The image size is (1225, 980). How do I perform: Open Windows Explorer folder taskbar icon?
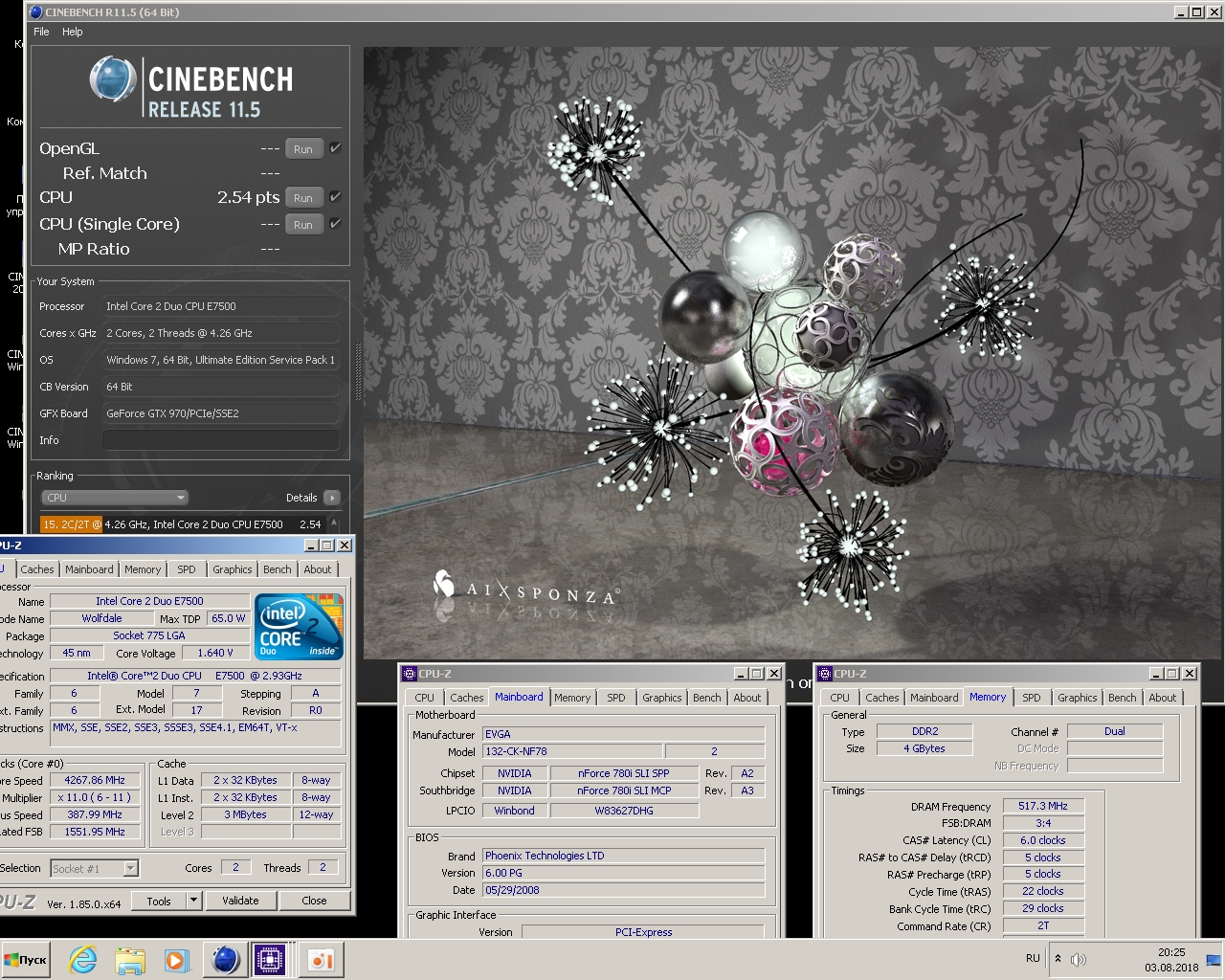coord(130,960)
